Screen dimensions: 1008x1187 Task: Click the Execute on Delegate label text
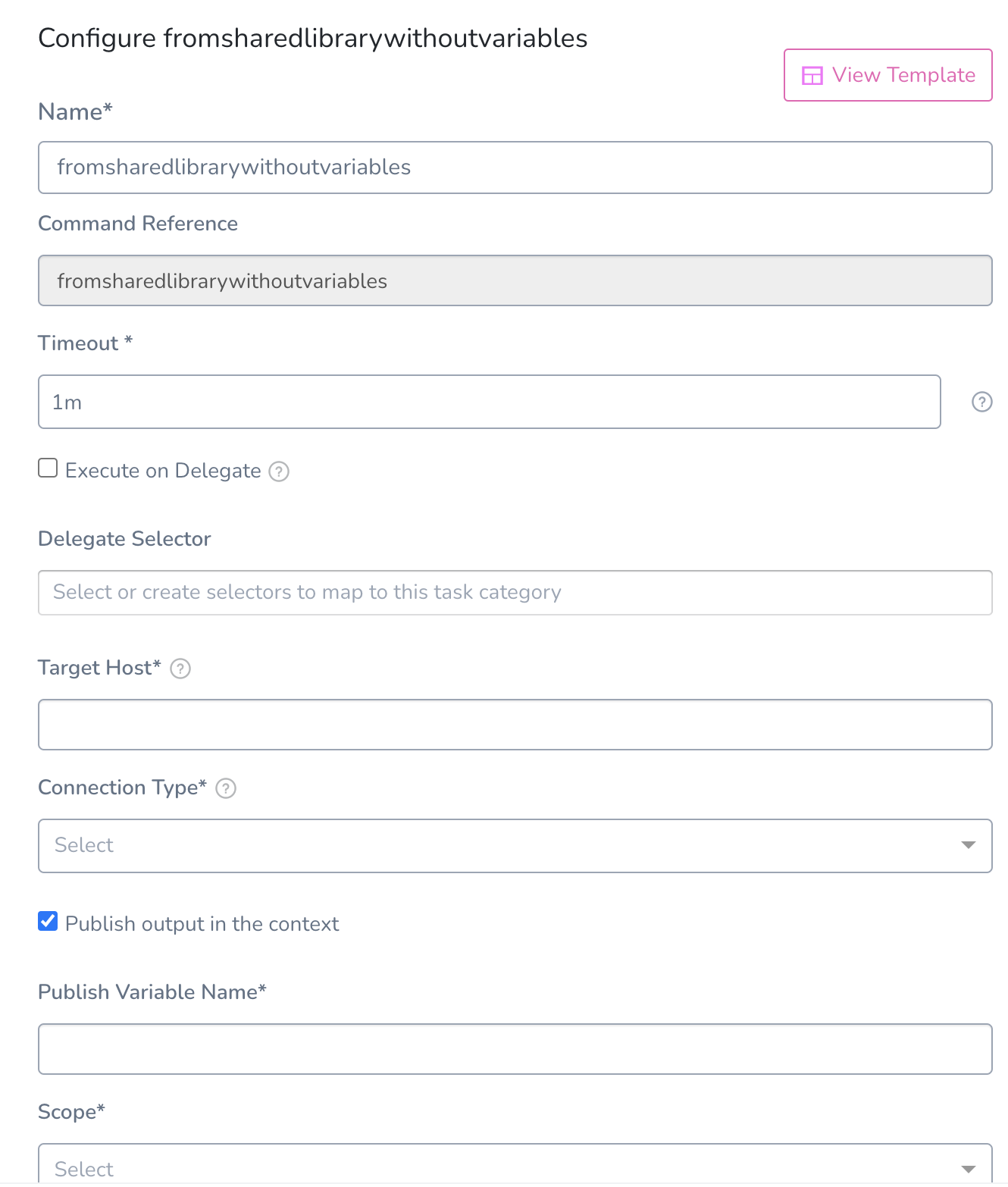coord(163,471)
